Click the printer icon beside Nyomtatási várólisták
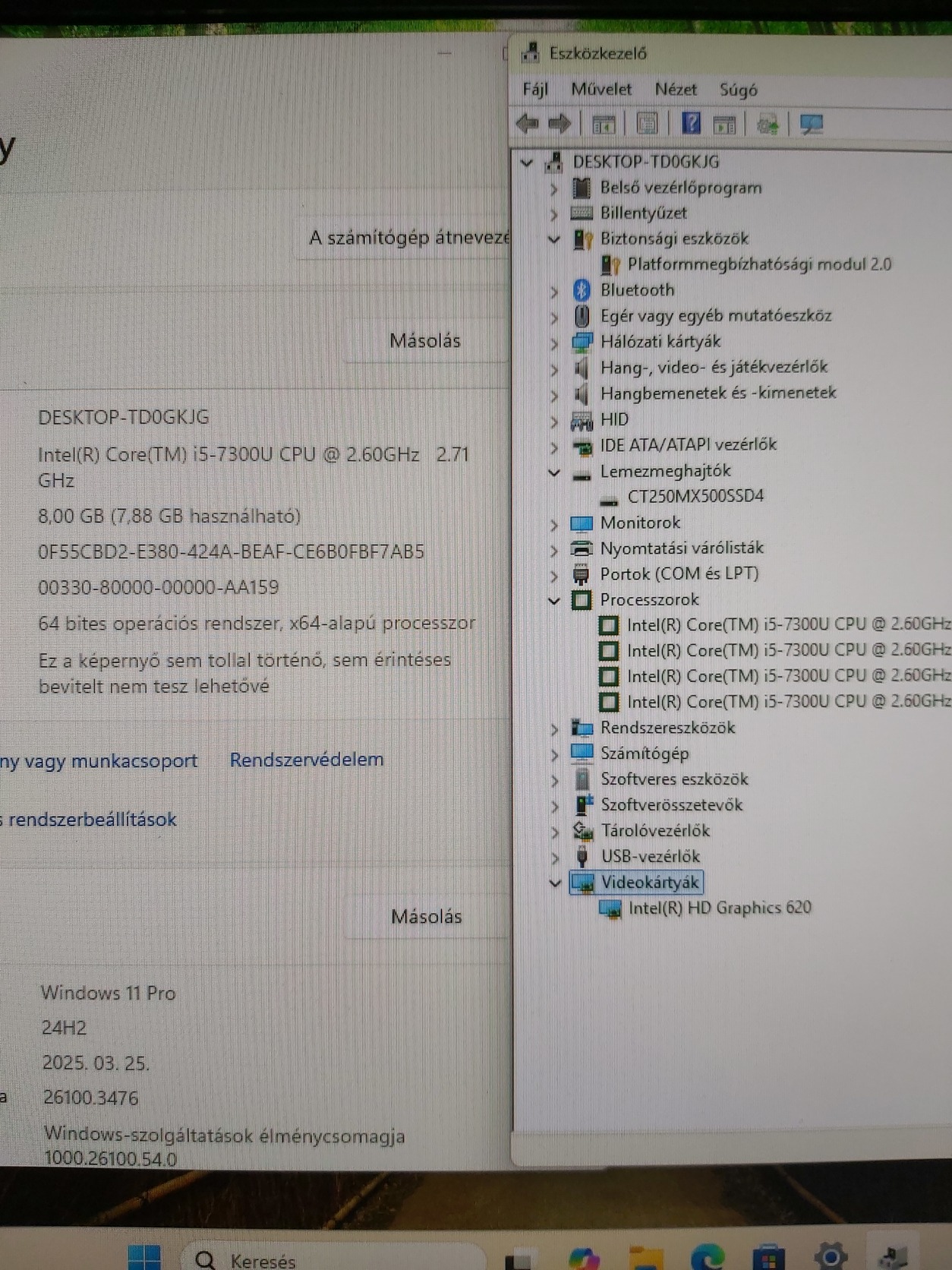 [582, 548]
